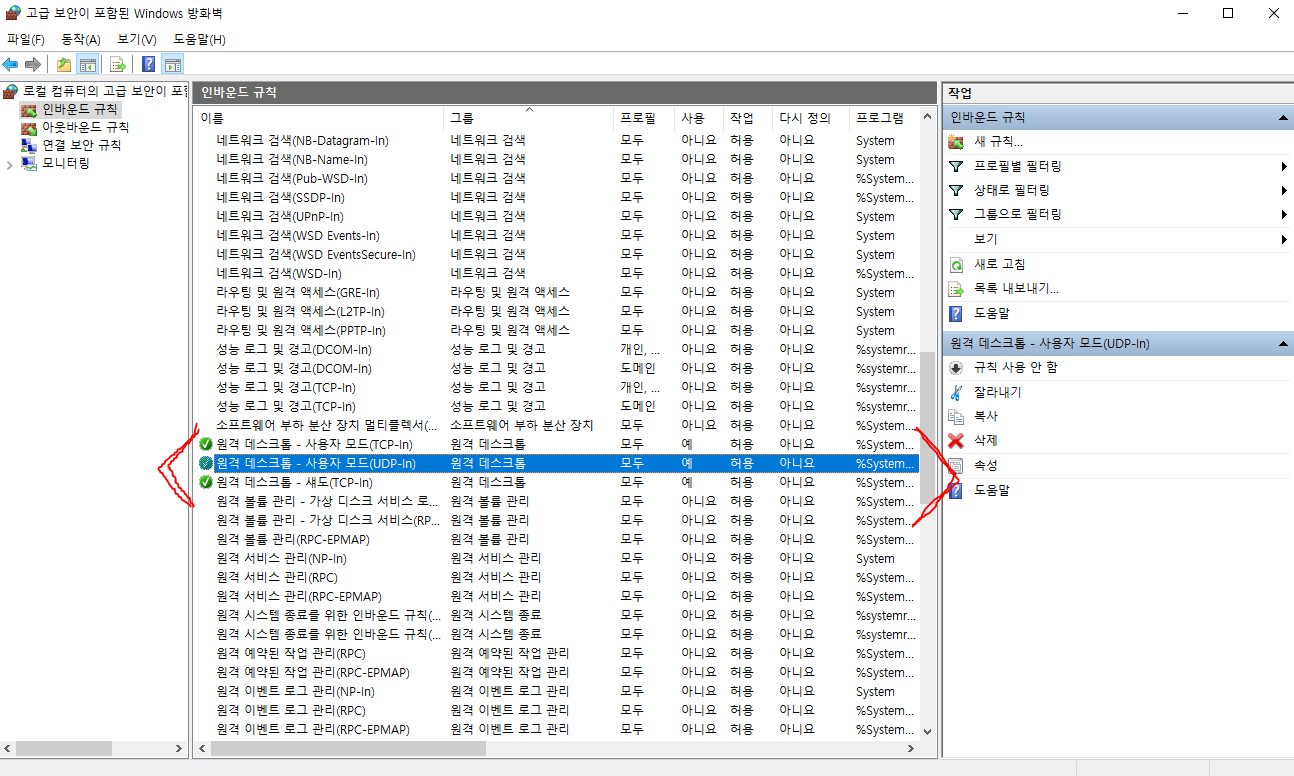Click the 연결 보안 규칙 tree icon
This screenshot has height=776, width=1294.
point(29,145)
